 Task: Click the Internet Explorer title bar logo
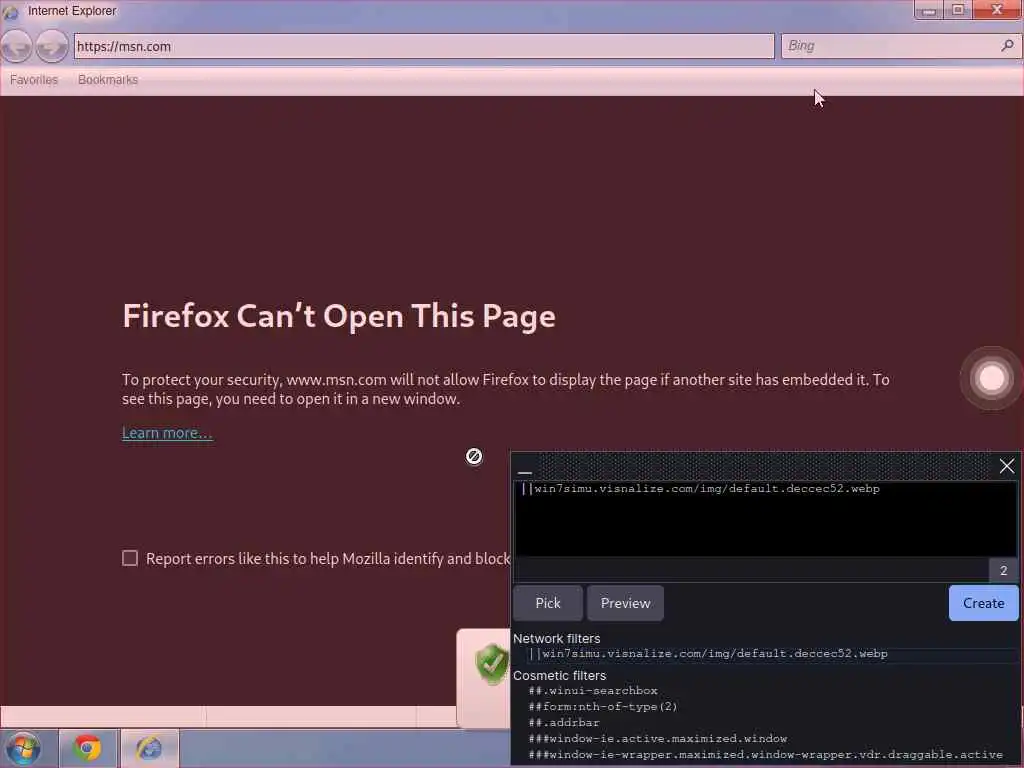(10, 11)
